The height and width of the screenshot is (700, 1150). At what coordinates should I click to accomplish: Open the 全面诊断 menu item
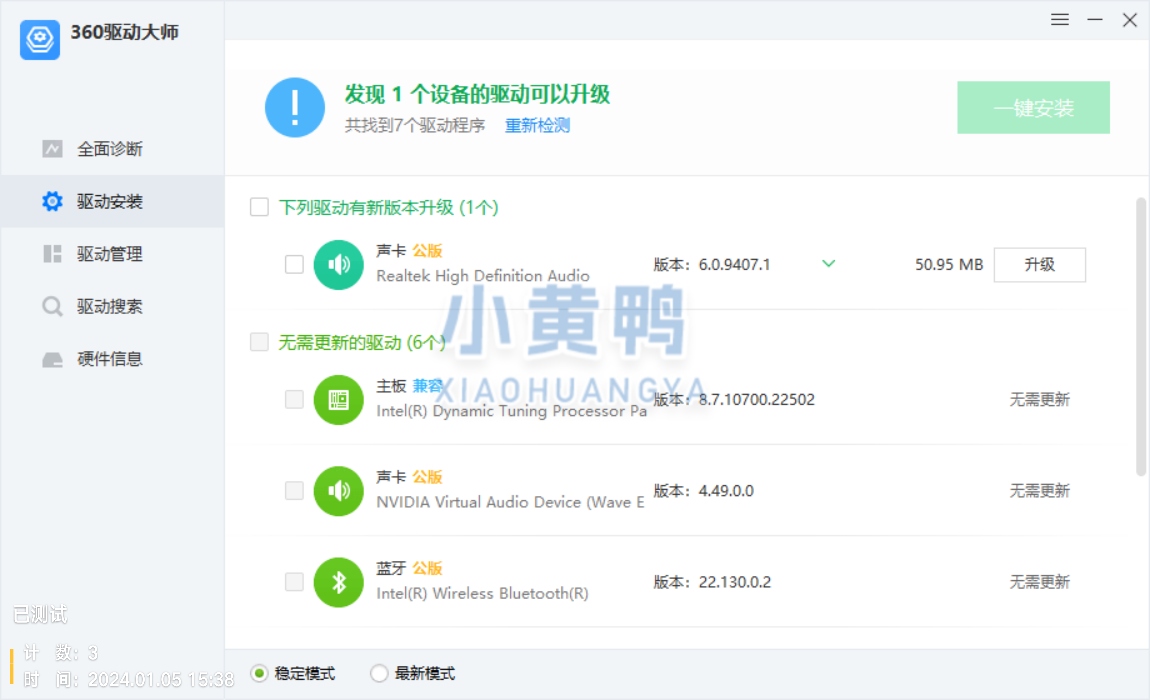(112, 149)
